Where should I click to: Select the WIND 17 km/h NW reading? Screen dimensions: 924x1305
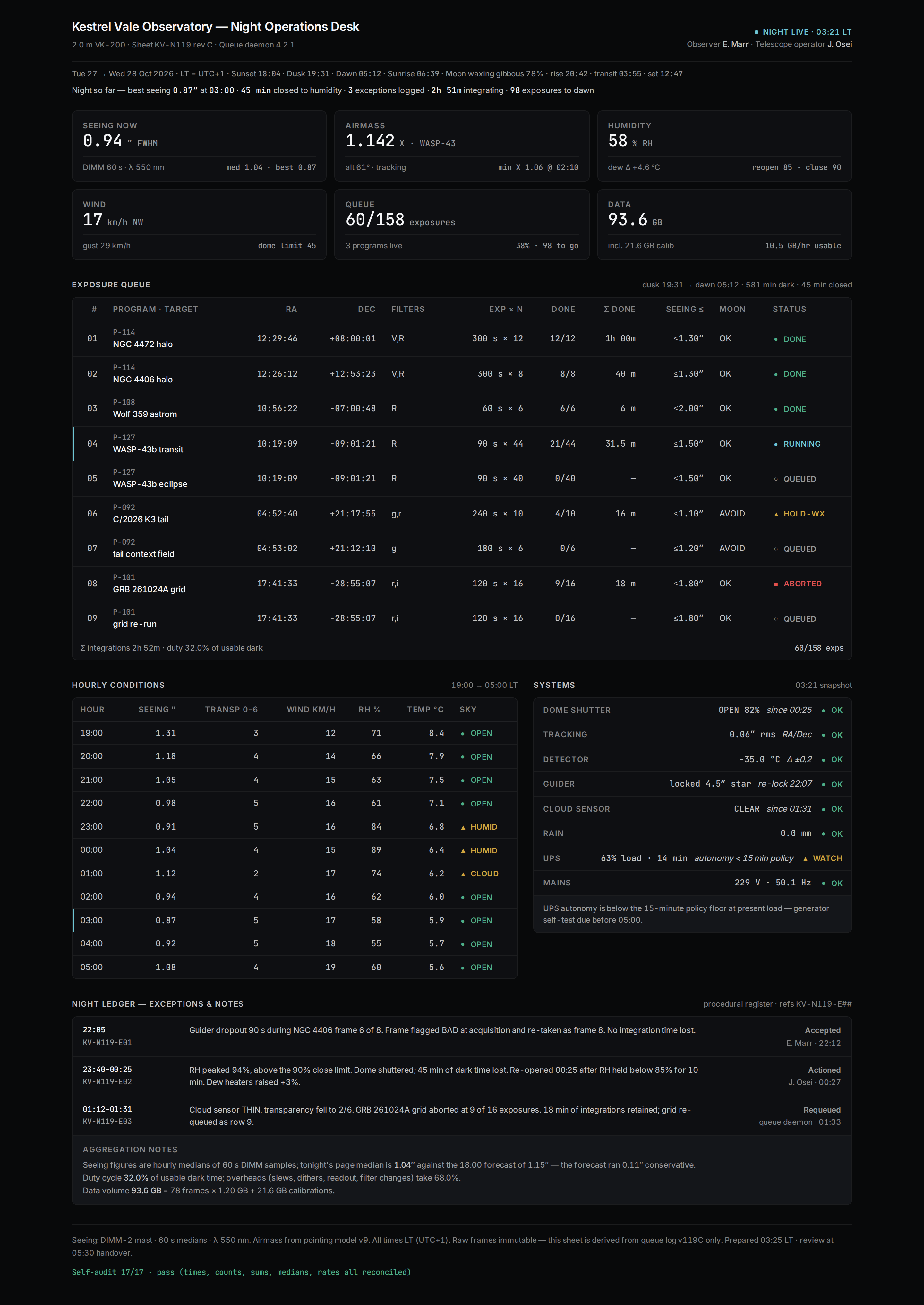click(x=113, y=220)
